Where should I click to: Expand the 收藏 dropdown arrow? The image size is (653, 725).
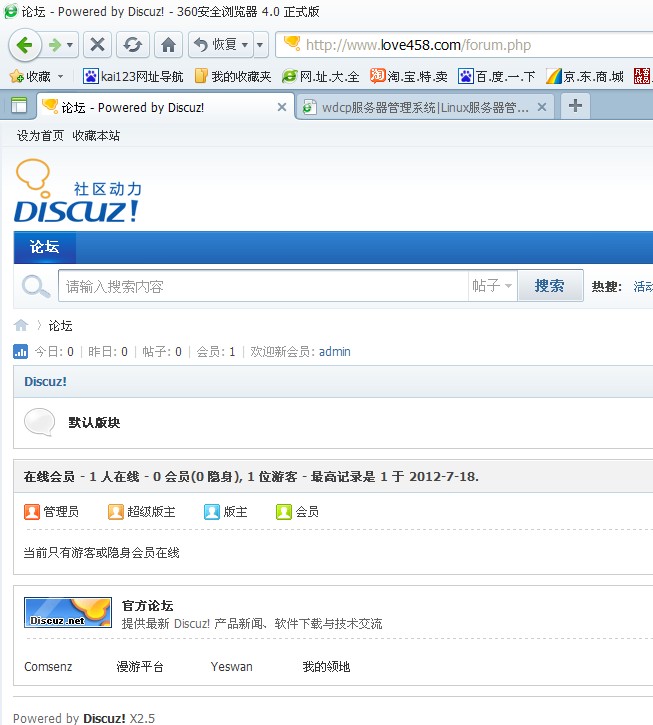[x=61, y=76]
